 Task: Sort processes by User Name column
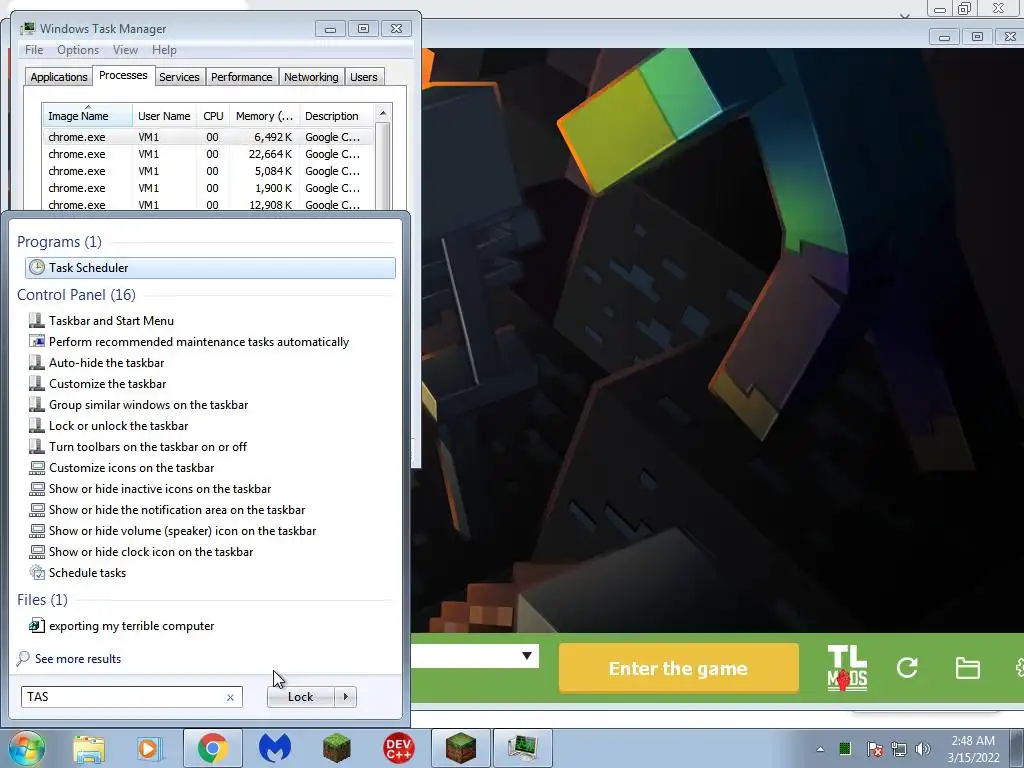165,116
